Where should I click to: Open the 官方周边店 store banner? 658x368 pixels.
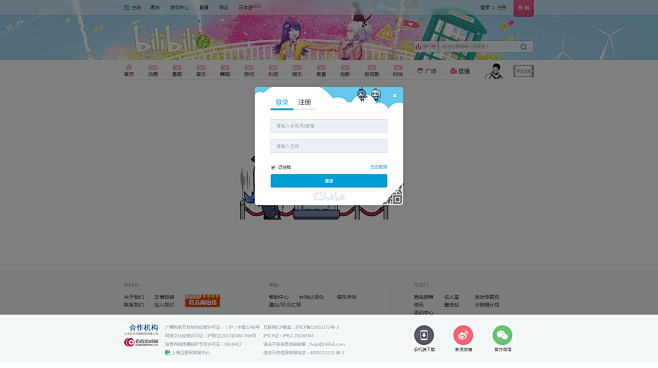202,300
